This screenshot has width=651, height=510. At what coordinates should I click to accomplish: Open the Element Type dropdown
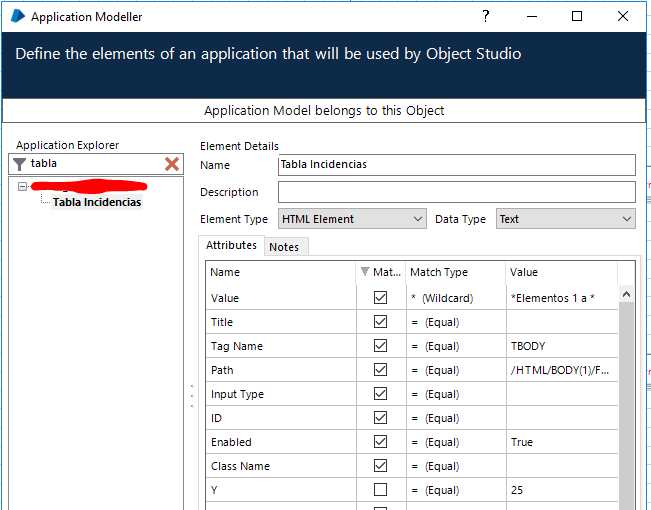353,219
